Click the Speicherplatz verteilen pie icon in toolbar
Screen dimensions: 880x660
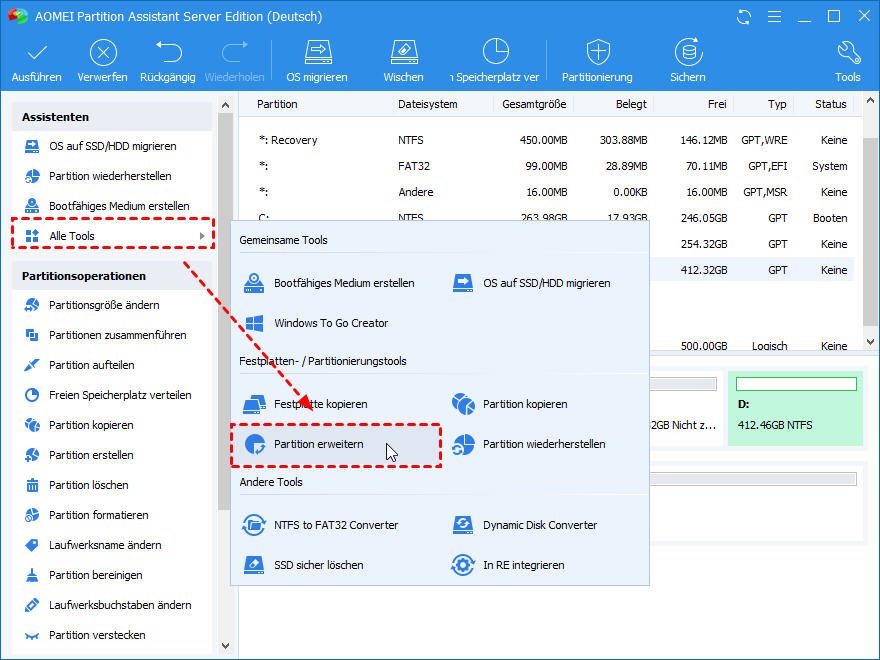pyautogui.click(x=495, y=52)
